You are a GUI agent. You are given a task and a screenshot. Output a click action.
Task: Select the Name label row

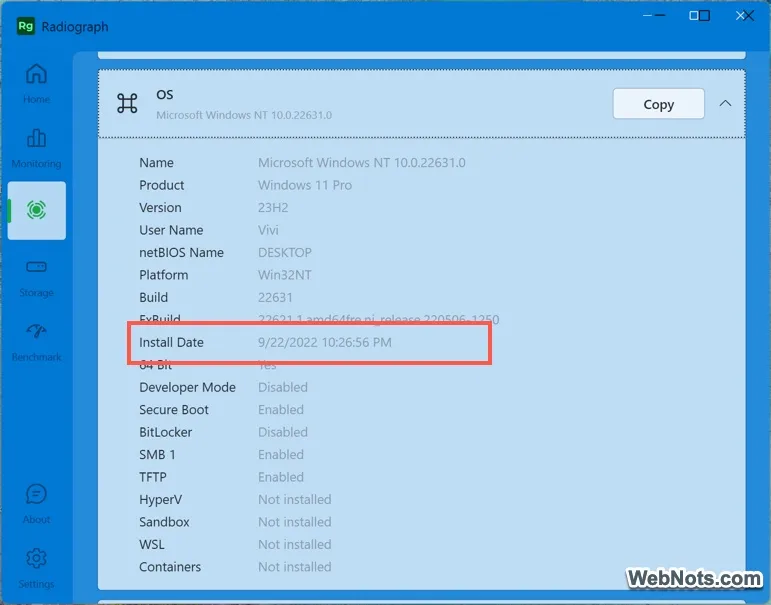tap(156, 163)
